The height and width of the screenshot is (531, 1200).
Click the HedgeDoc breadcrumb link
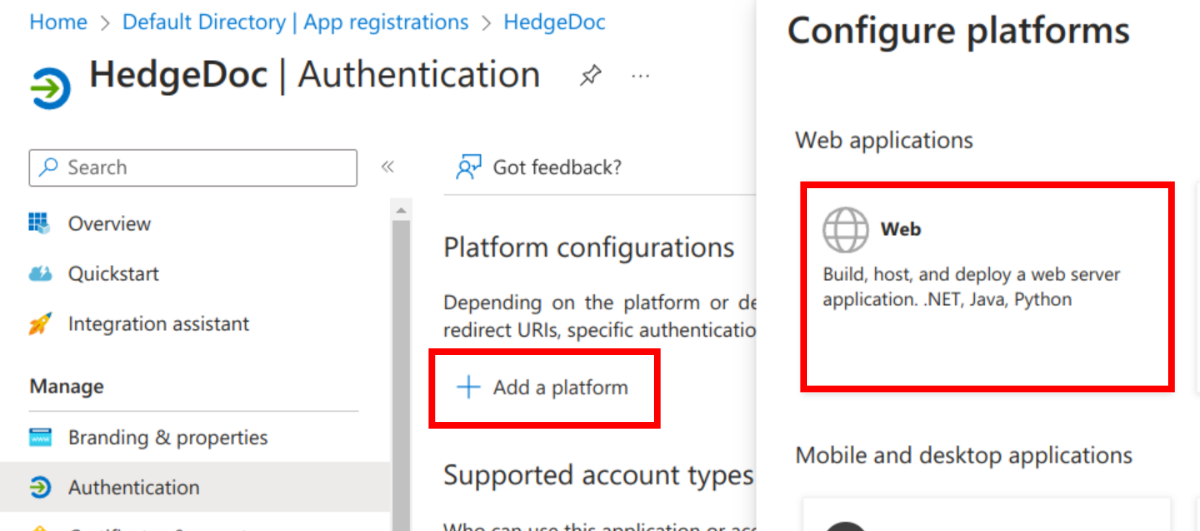coord(554,22)
